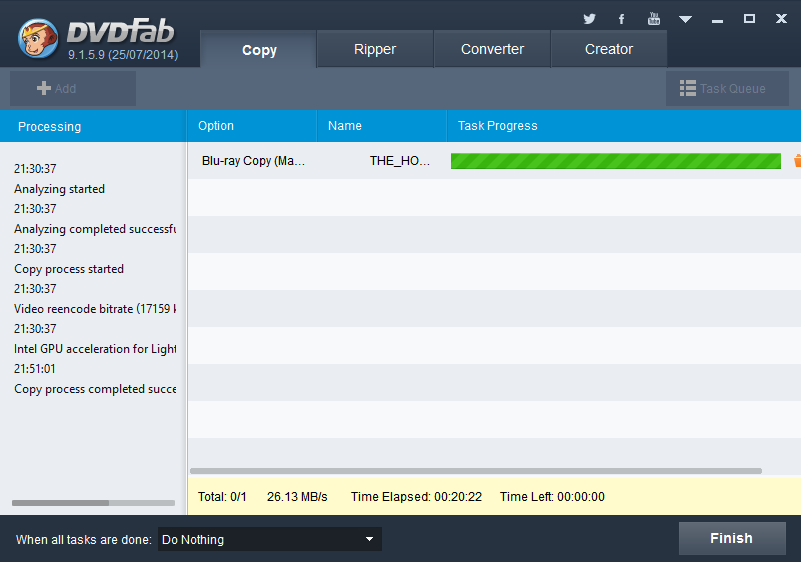Maximize the DVDFab window

point(749,19)
